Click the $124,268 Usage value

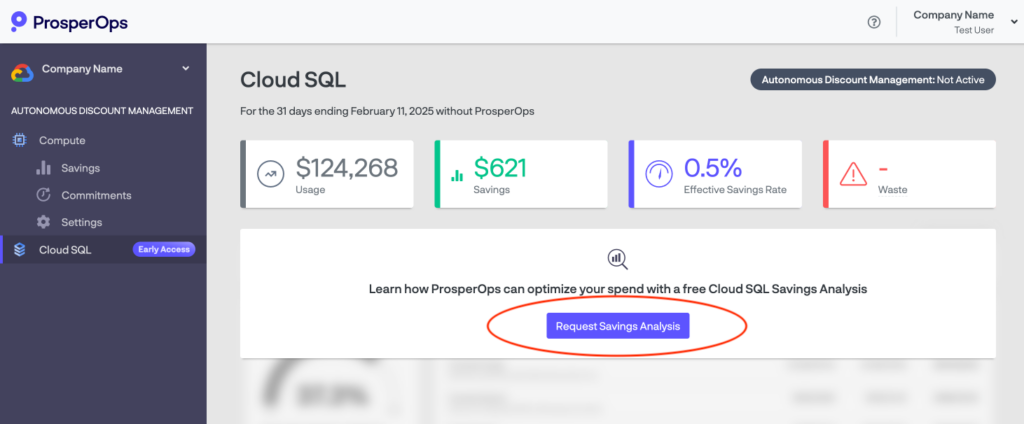tap(347, 169)
